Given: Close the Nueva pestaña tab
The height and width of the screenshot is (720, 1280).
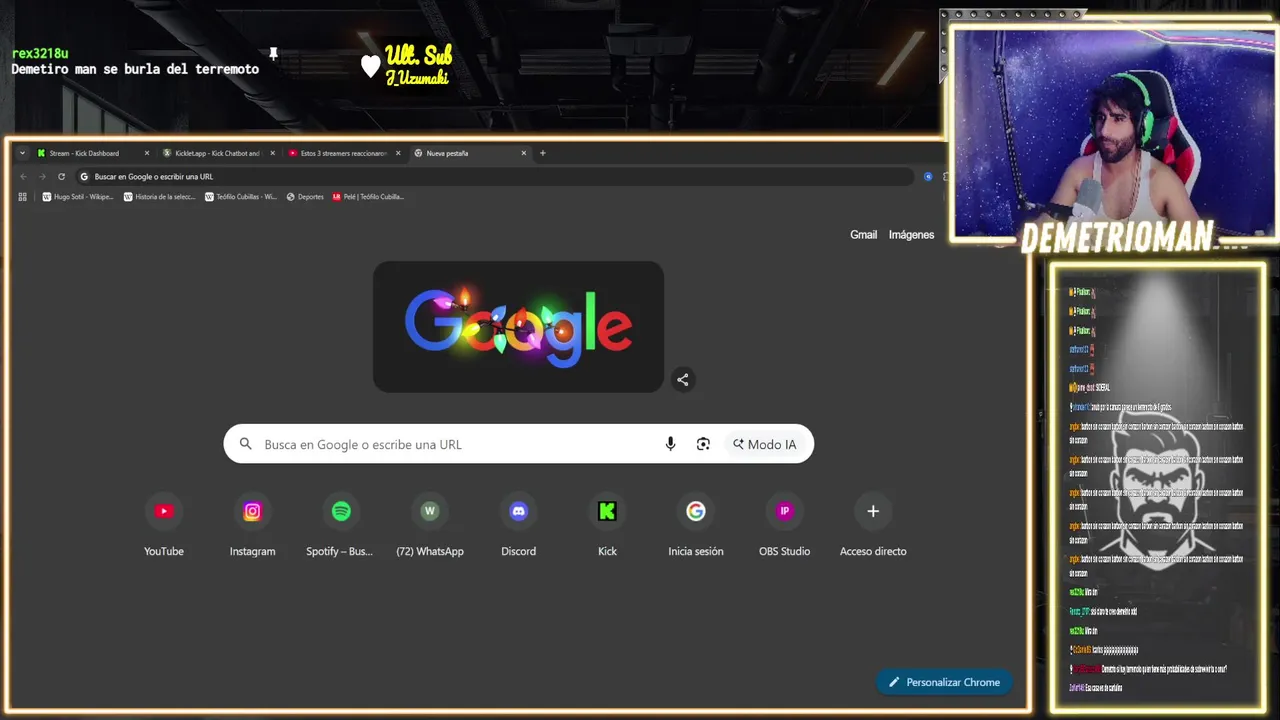Looking at the screenshot, I should pyautogui.click(x=524, y=153).
